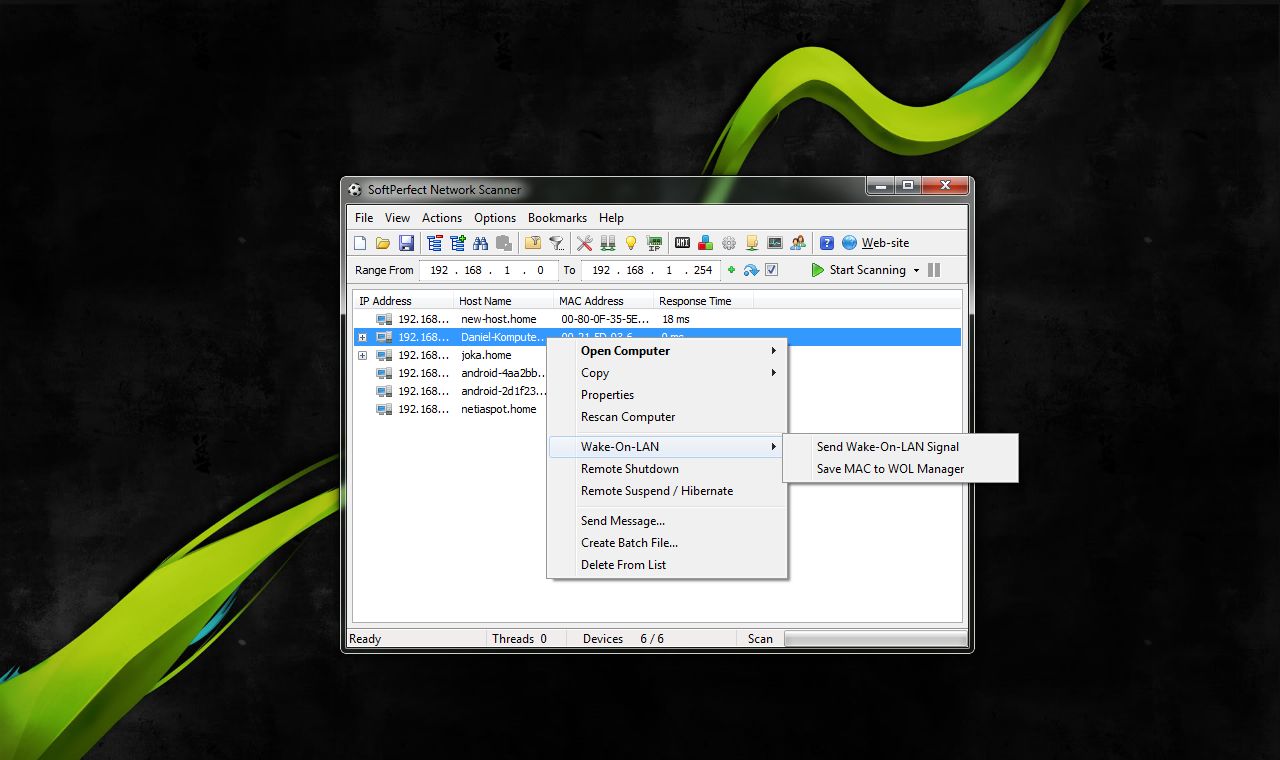Image resolution: width=1280 pixels, height=760 pixels.
Task: Choose Send Wake-On-LAN Signal
Action: [900, 447]
